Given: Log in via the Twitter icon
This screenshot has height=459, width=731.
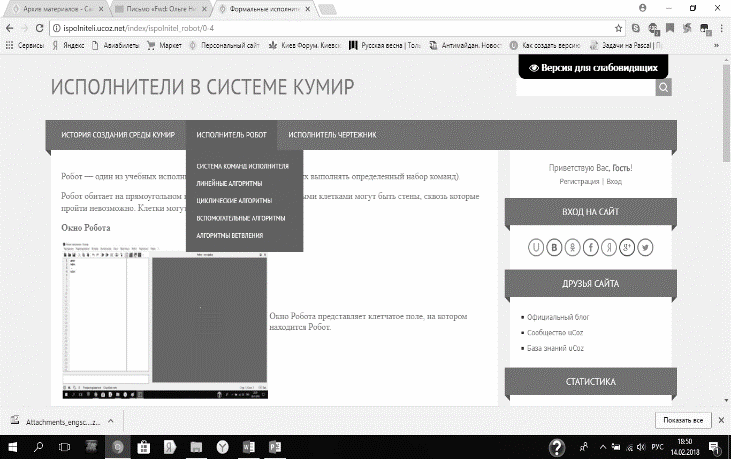Looking at the screenshot, I should tap(646, 247).
